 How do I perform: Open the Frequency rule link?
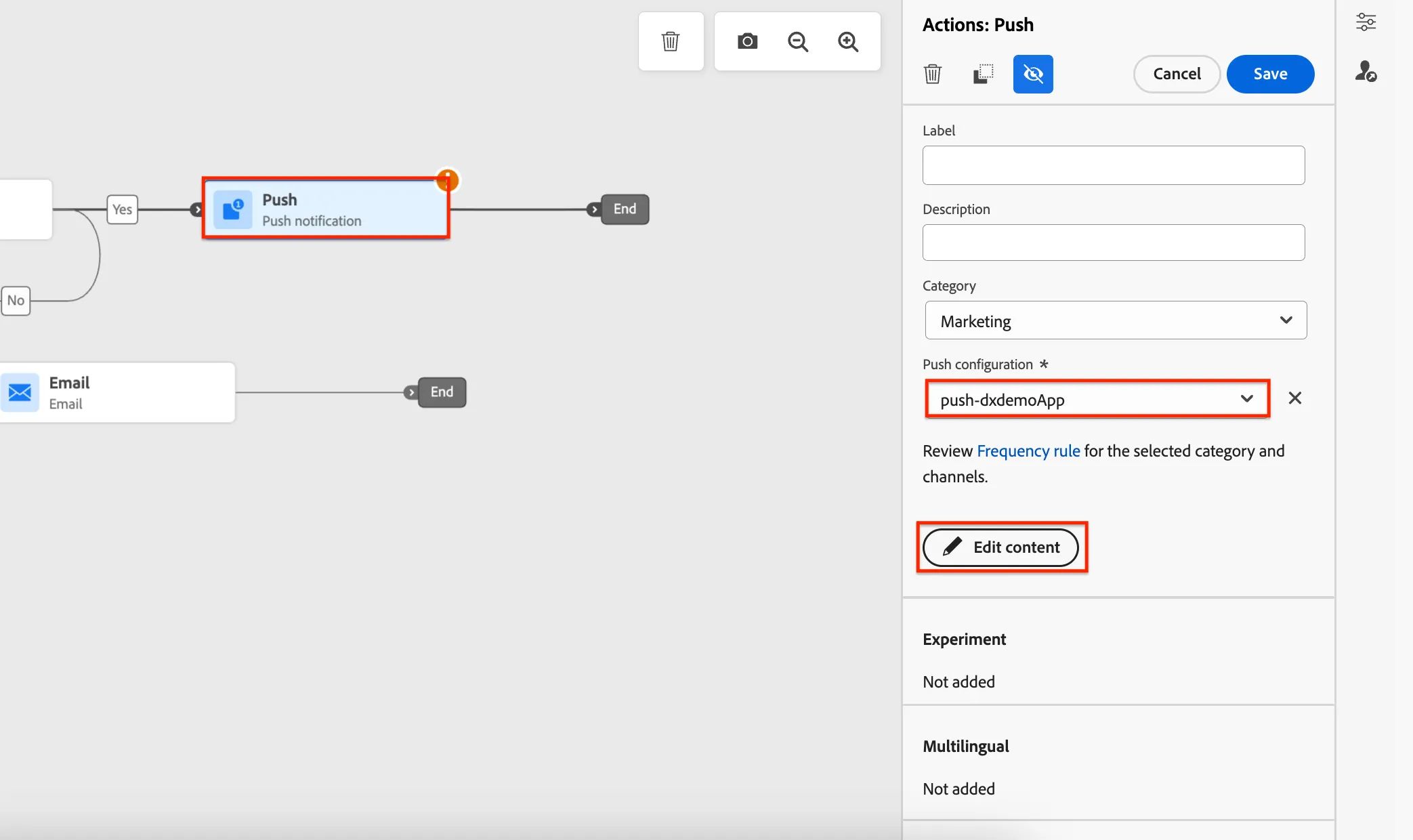[x=1028, y=451]
